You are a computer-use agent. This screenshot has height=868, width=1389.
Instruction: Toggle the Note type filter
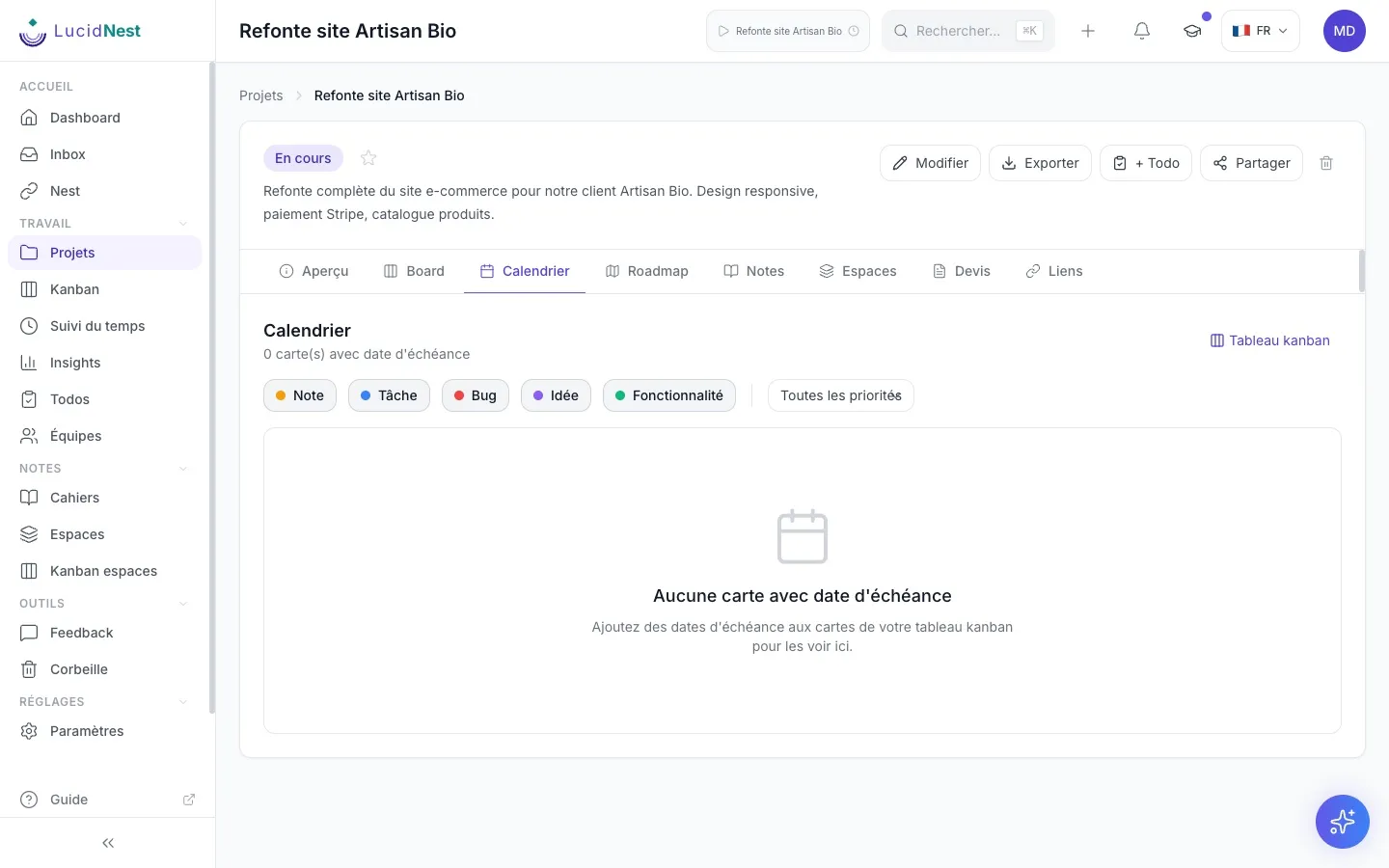tap(300, 395)
